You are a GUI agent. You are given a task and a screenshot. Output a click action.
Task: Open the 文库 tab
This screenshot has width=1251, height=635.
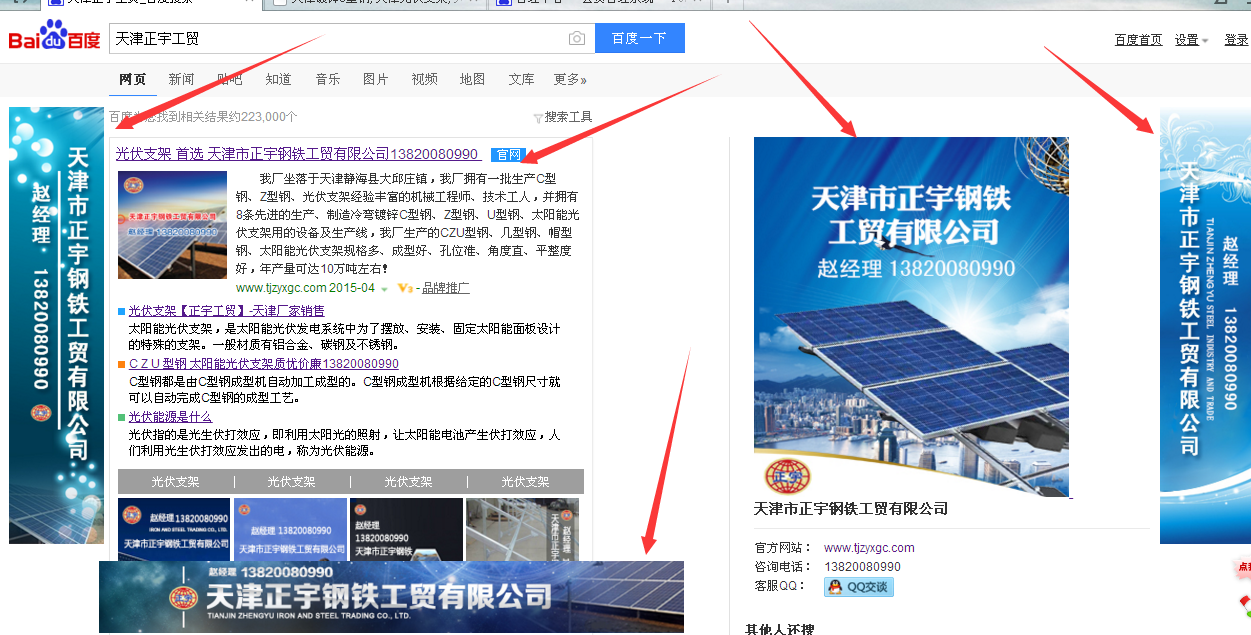tap(522, 79)
